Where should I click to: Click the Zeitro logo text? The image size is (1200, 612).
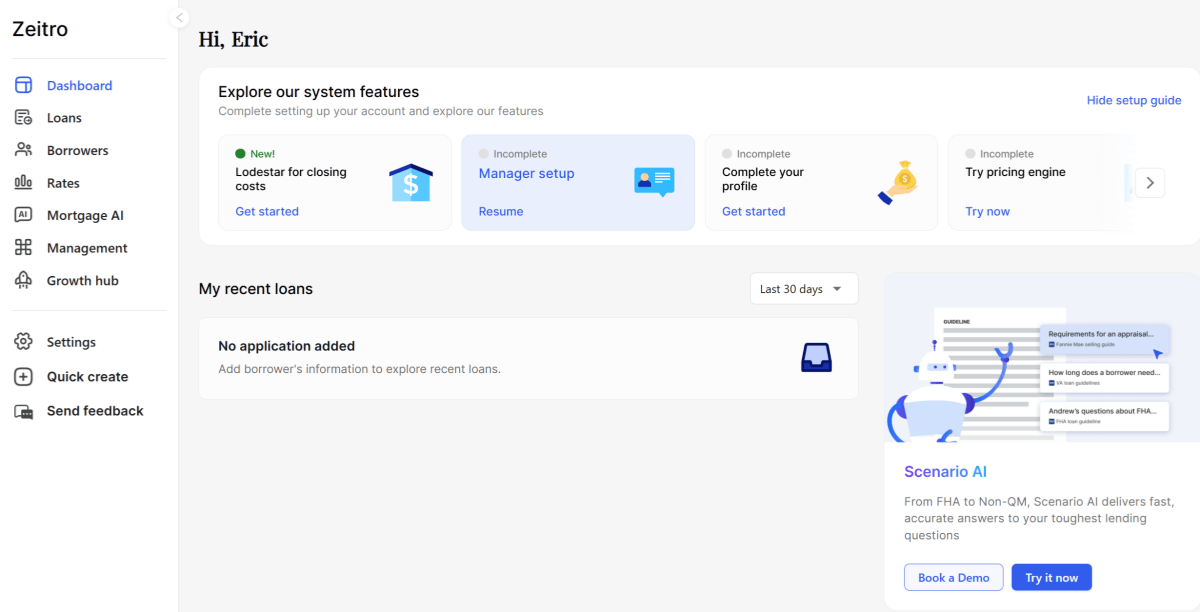[40, 29]
